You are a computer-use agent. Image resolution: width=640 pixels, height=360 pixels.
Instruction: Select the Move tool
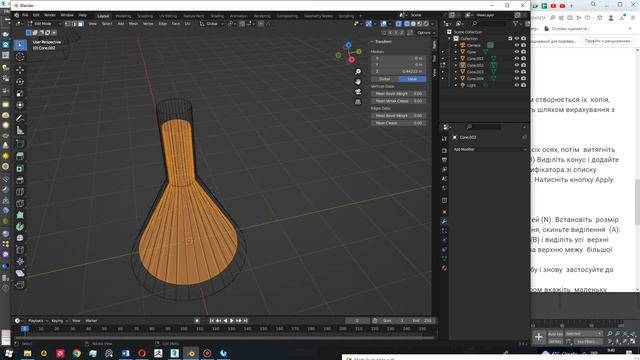(x=20, y=70)
